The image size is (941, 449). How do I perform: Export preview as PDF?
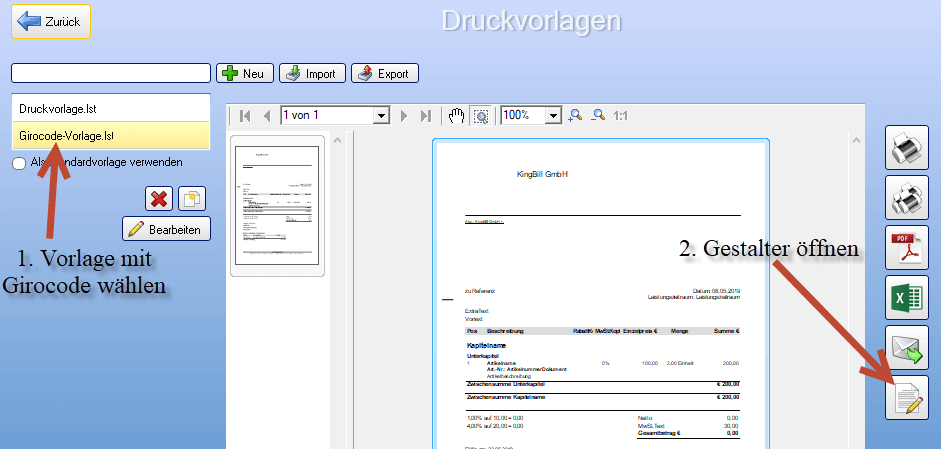907,247
